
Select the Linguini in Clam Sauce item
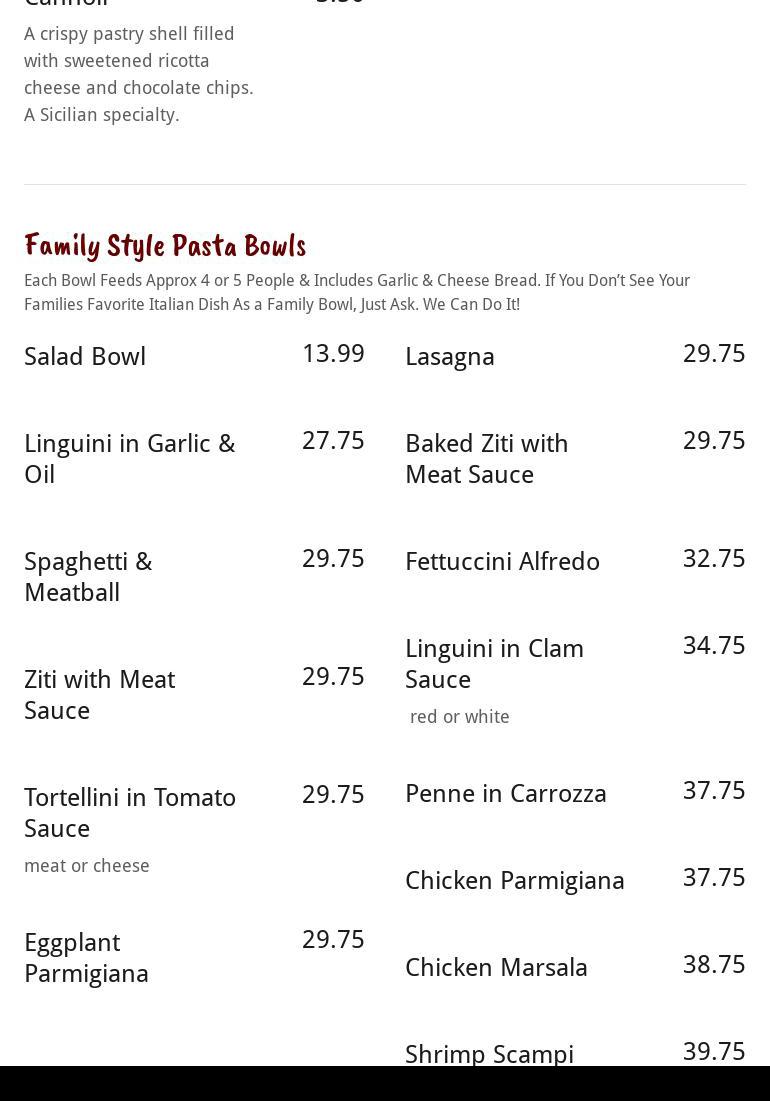pos(494,664)
